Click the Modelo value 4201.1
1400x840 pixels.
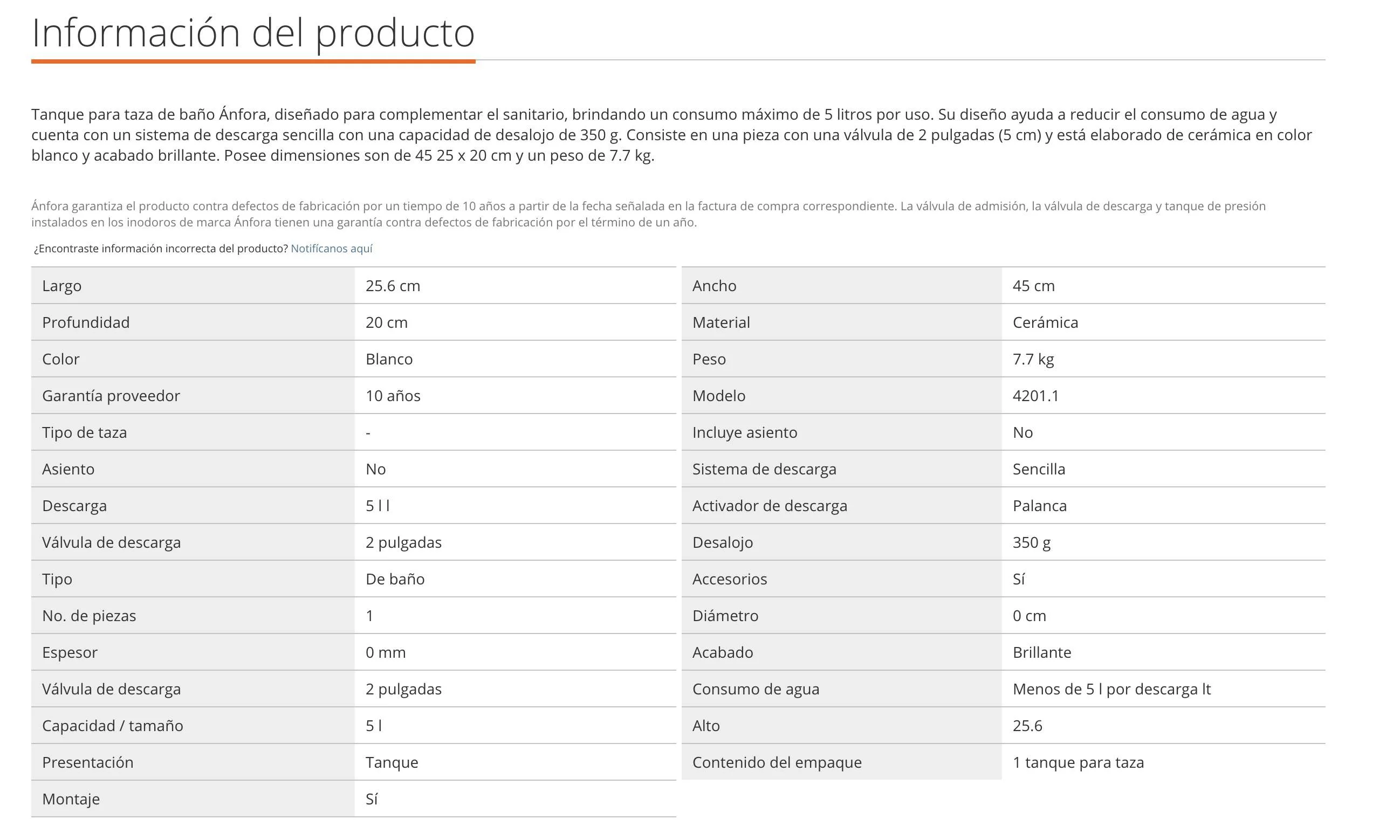pyautogui.click(x=1035, y=396)
